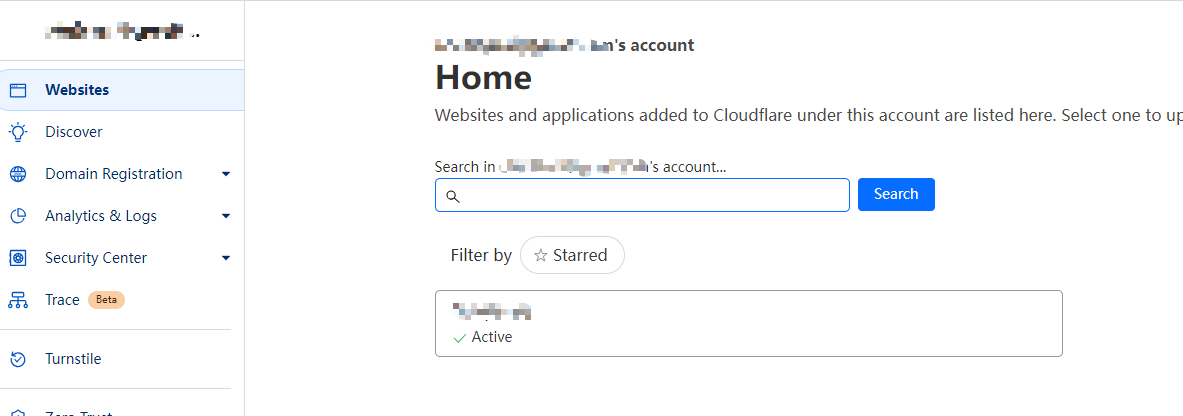Open the Discover sidebar item

[122, 132]
